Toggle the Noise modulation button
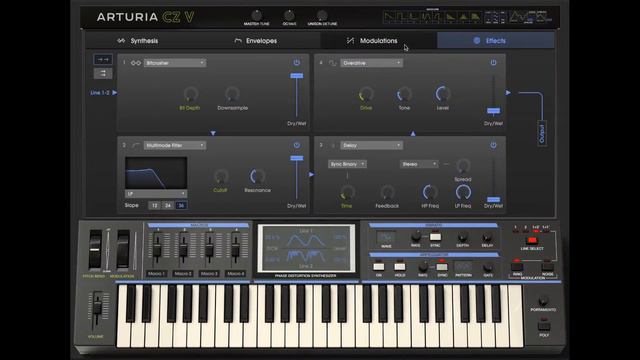The width and height of the screenshot is (640, 360). coord(547,267)
